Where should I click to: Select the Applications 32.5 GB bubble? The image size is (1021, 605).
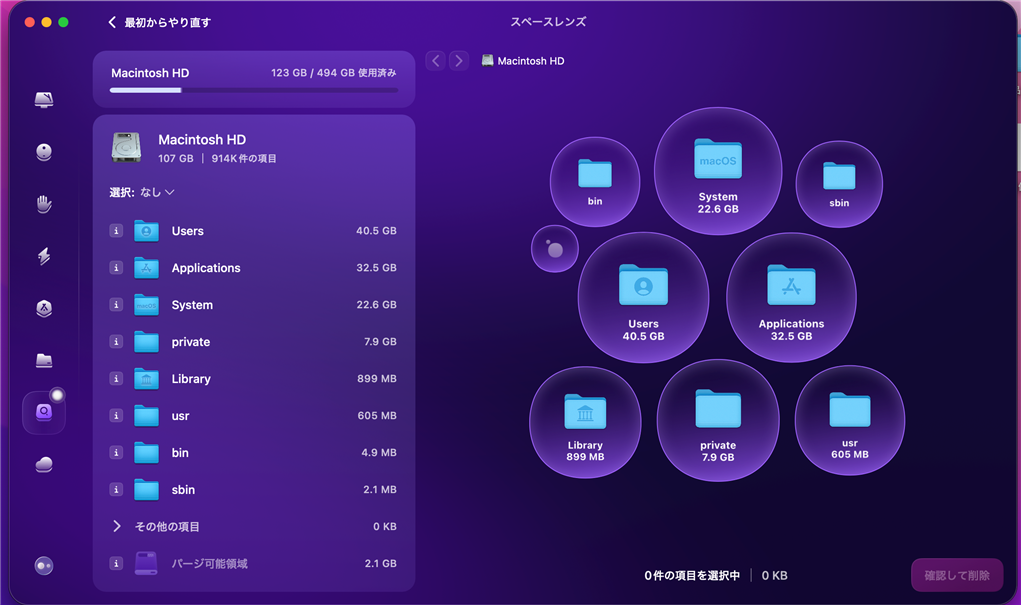(x=791, y=298)
